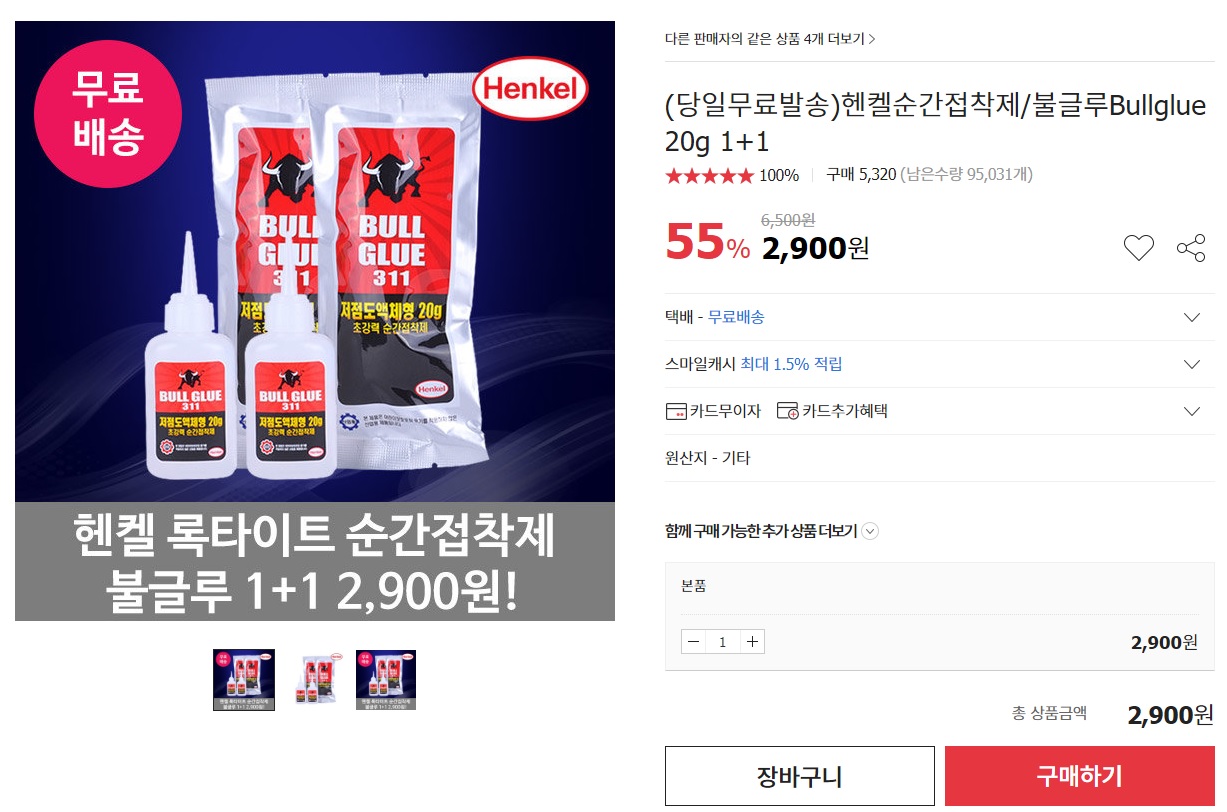The width and height of the screenshot is (1227, 812).
Task: Select the third product thumbnail
Action: coord(385,680)
